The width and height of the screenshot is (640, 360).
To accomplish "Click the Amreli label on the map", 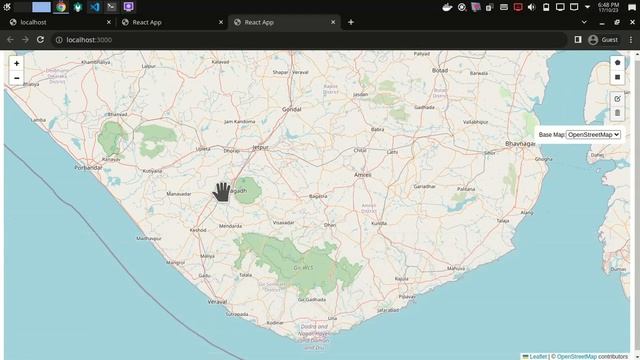I will [362, 175].
